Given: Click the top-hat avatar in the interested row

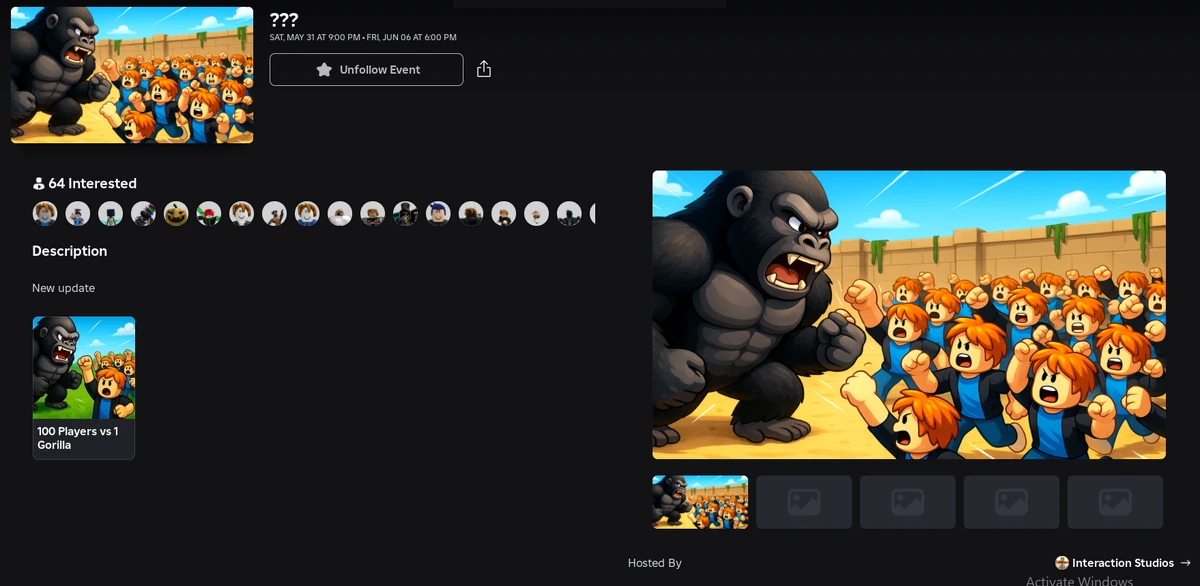Looking at the screenshot, I should coord(404,213).
